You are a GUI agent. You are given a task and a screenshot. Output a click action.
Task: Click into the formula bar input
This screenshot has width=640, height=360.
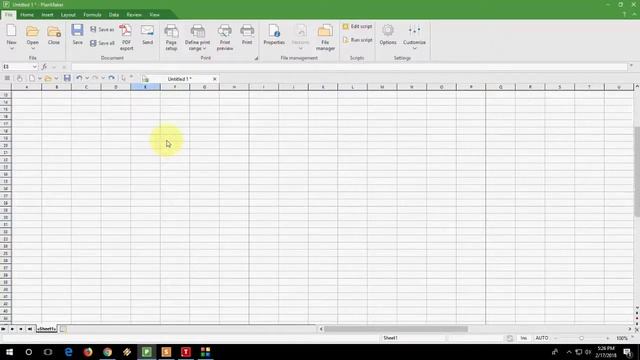(349, 67)
